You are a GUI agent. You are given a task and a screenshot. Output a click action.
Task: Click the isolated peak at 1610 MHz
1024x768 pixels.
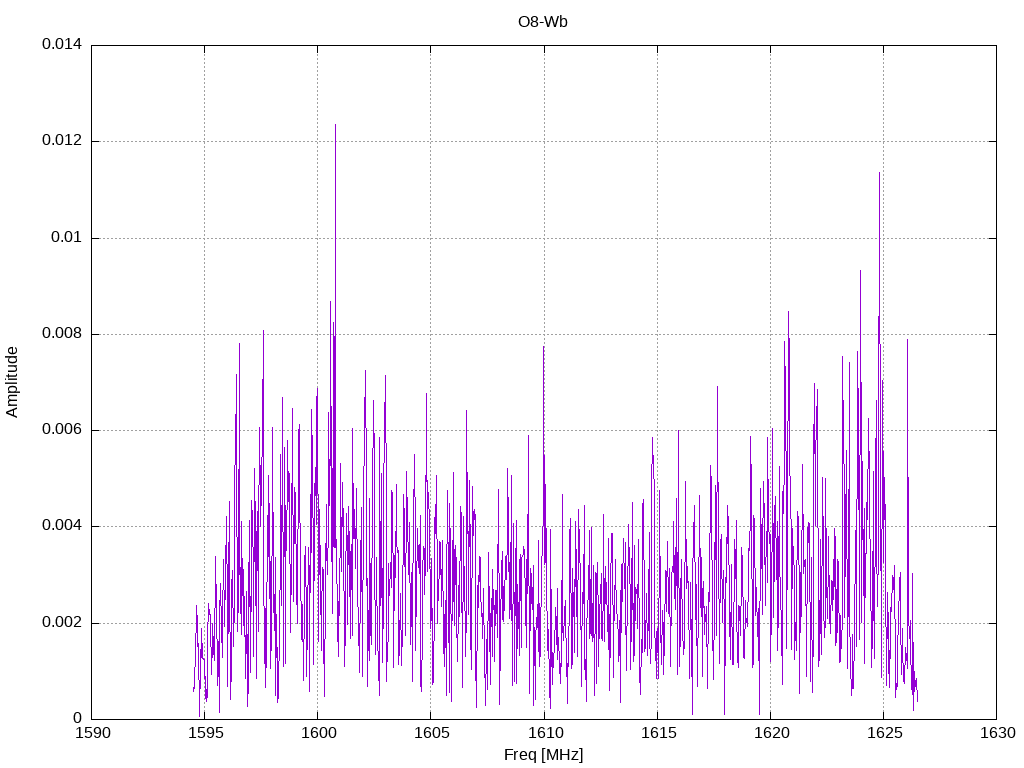(x=543, y=347)
